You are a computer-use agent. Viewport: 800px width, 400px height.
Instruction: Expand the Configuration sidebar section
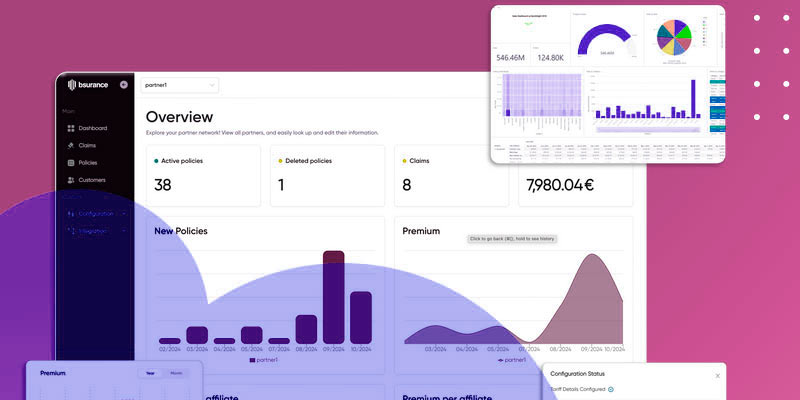pyautogui.click(x=124, y=214)
